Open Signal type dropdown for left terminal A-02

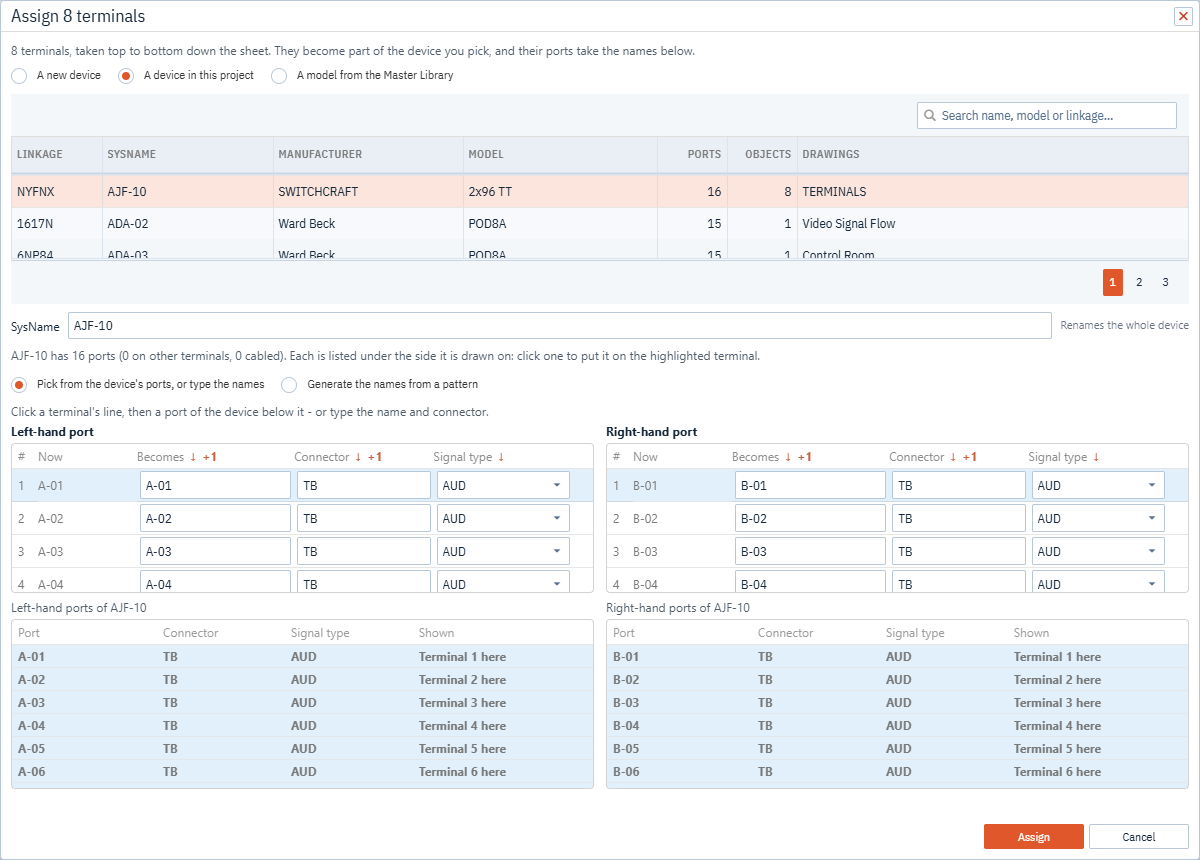(x=503, y=518)
